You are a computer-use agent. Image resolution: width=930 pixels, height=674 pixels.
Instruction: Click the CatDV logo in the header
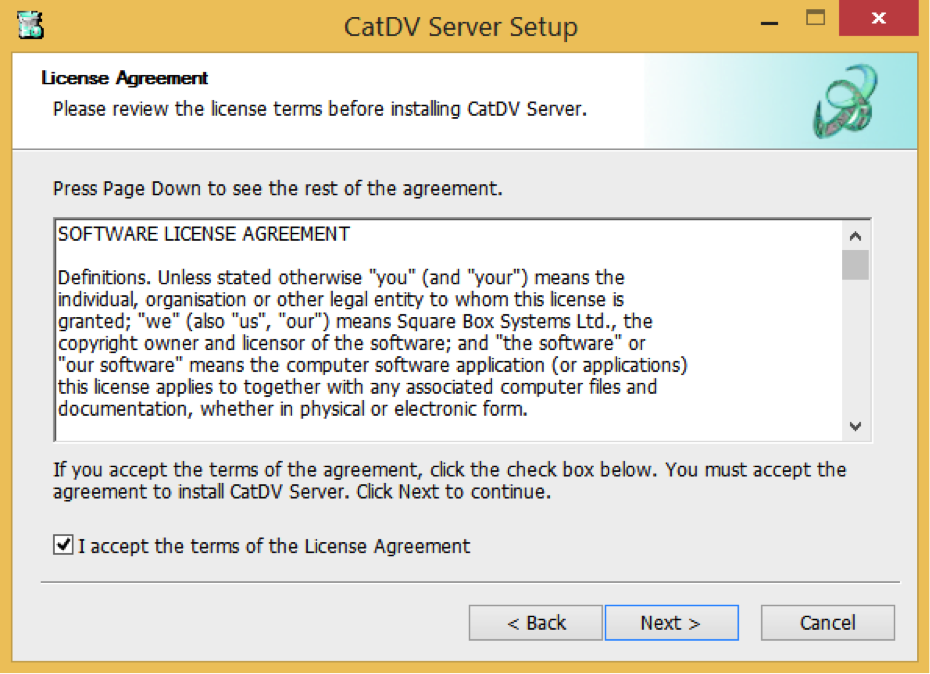click(845, 101)
